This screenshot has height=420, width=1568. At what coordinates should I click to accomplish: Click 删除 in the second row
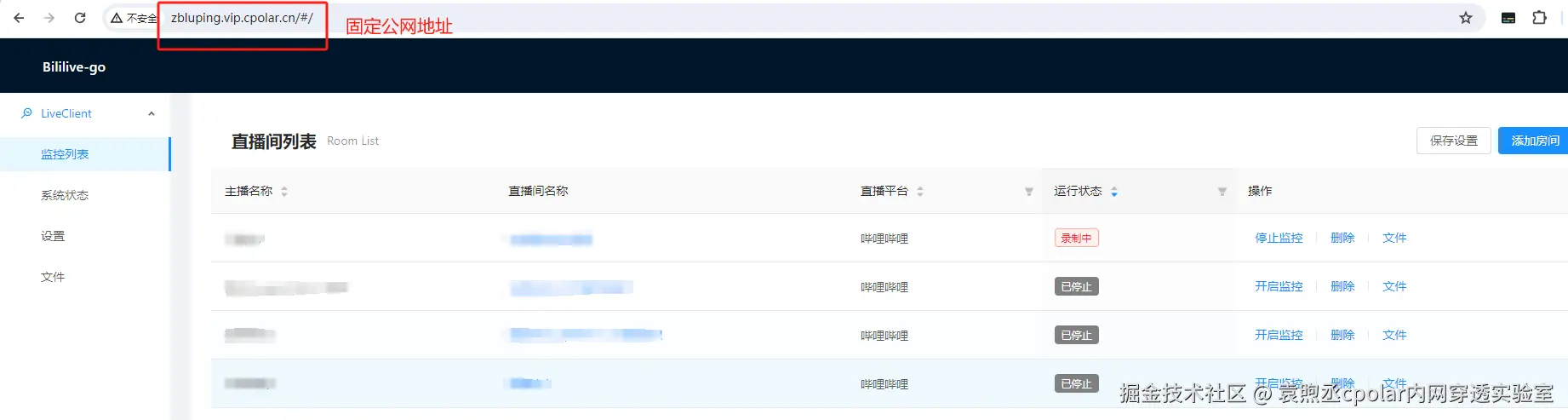tap(1342, 286)
